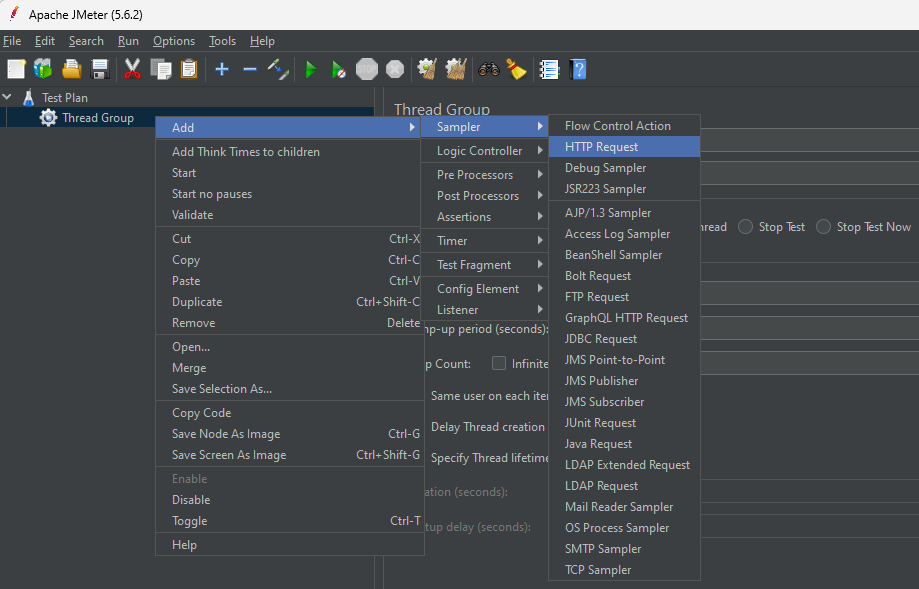Select Help at context menu bottom

[290, 545]
